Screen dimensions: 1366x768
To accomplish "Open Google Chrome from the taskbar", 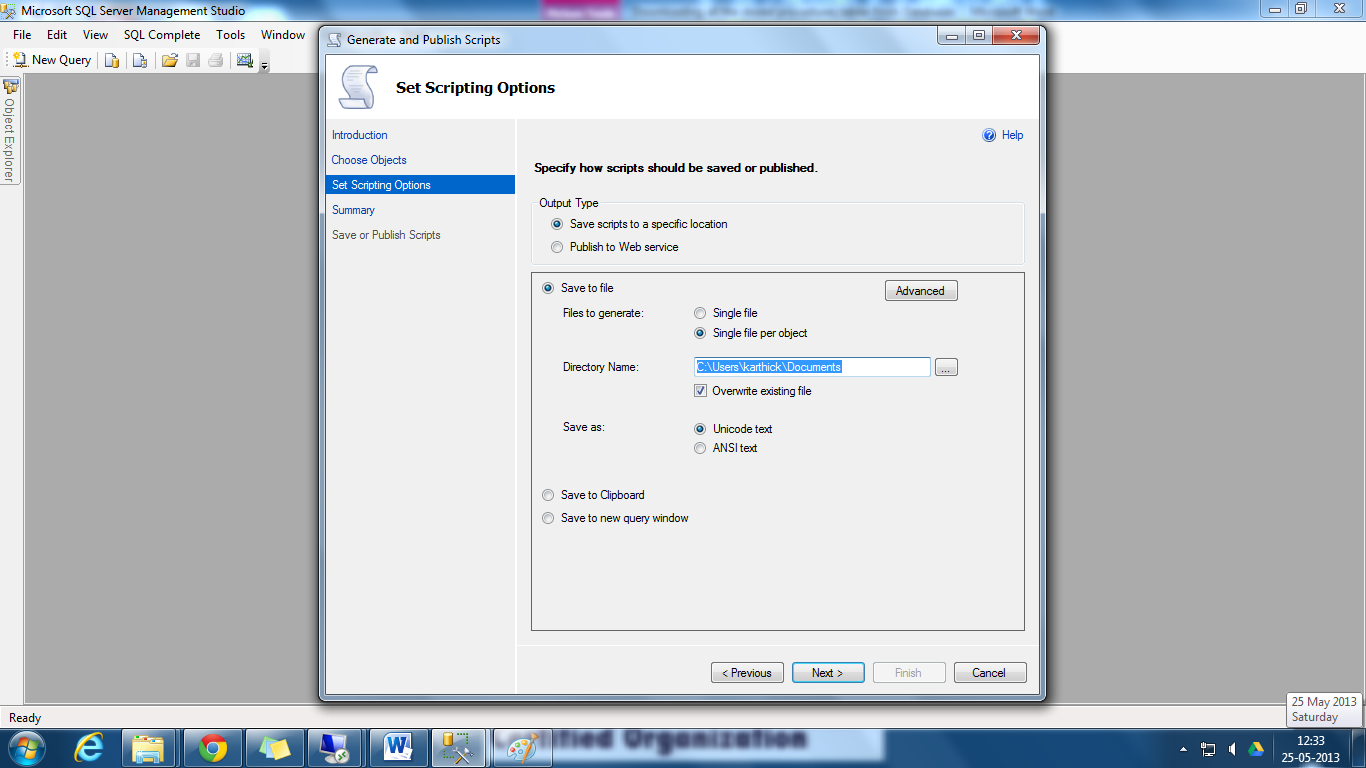I will point(212,748).
